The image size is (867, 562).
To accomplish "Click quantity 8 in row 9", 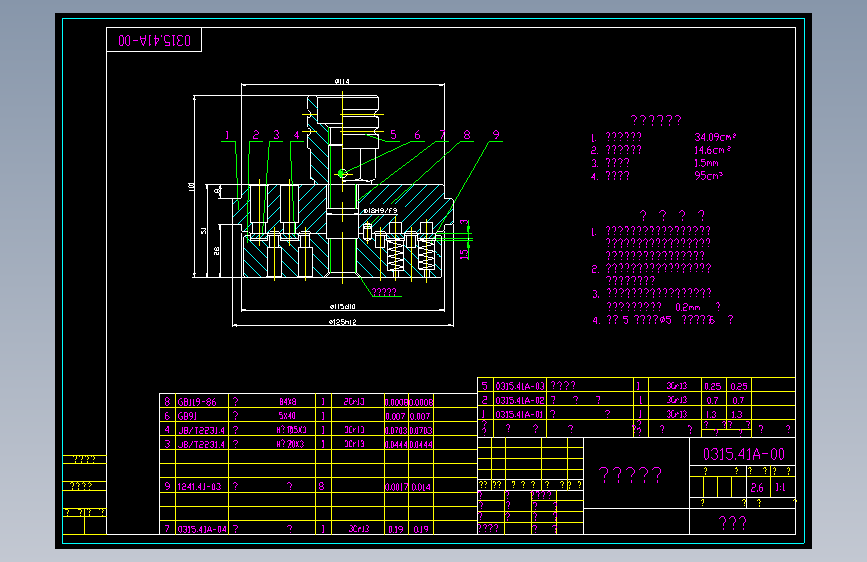I will pos(321,486).
